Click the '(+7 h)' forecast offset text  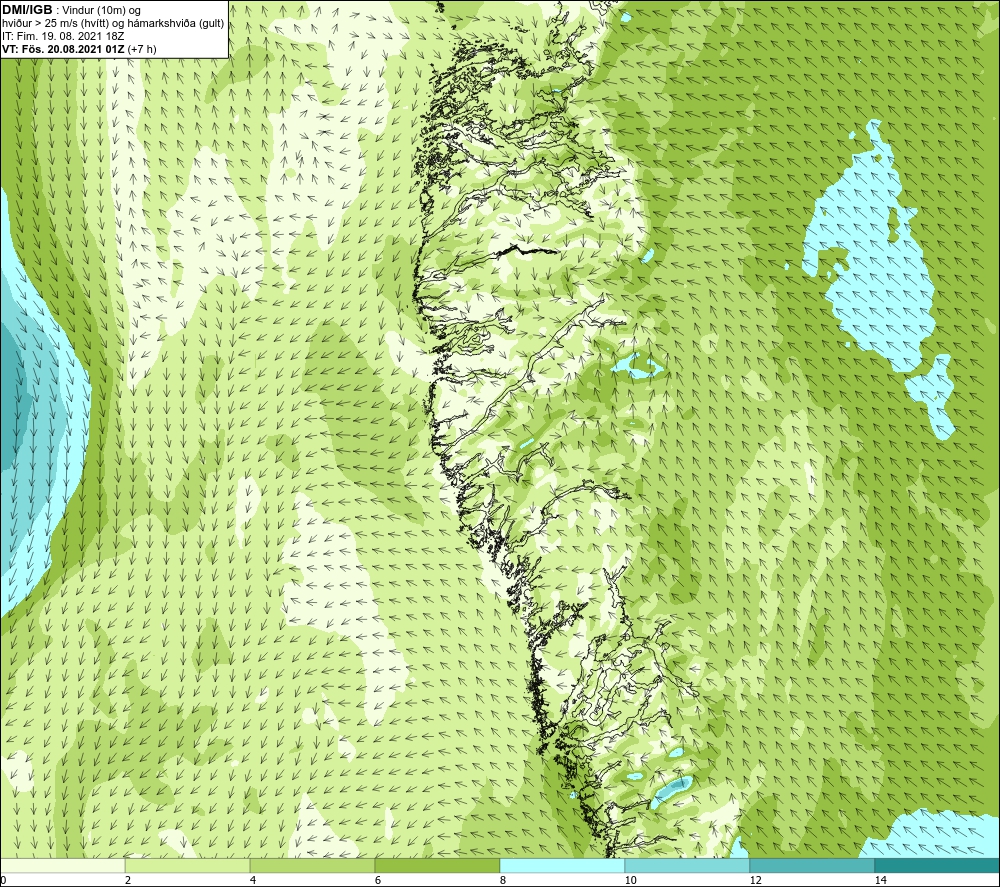142,49
